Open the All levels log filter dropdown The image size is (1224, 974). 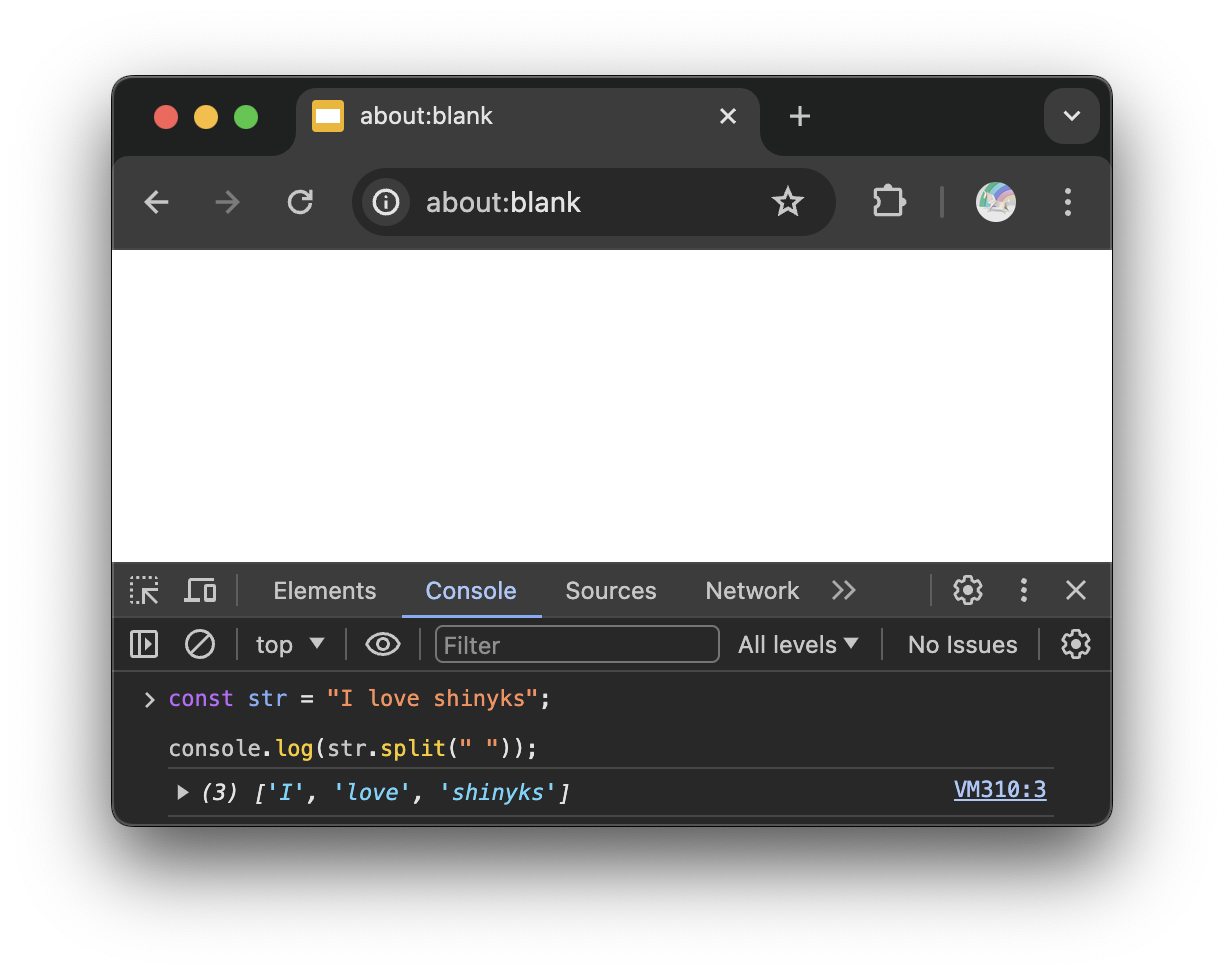click(x=798, y=645)
